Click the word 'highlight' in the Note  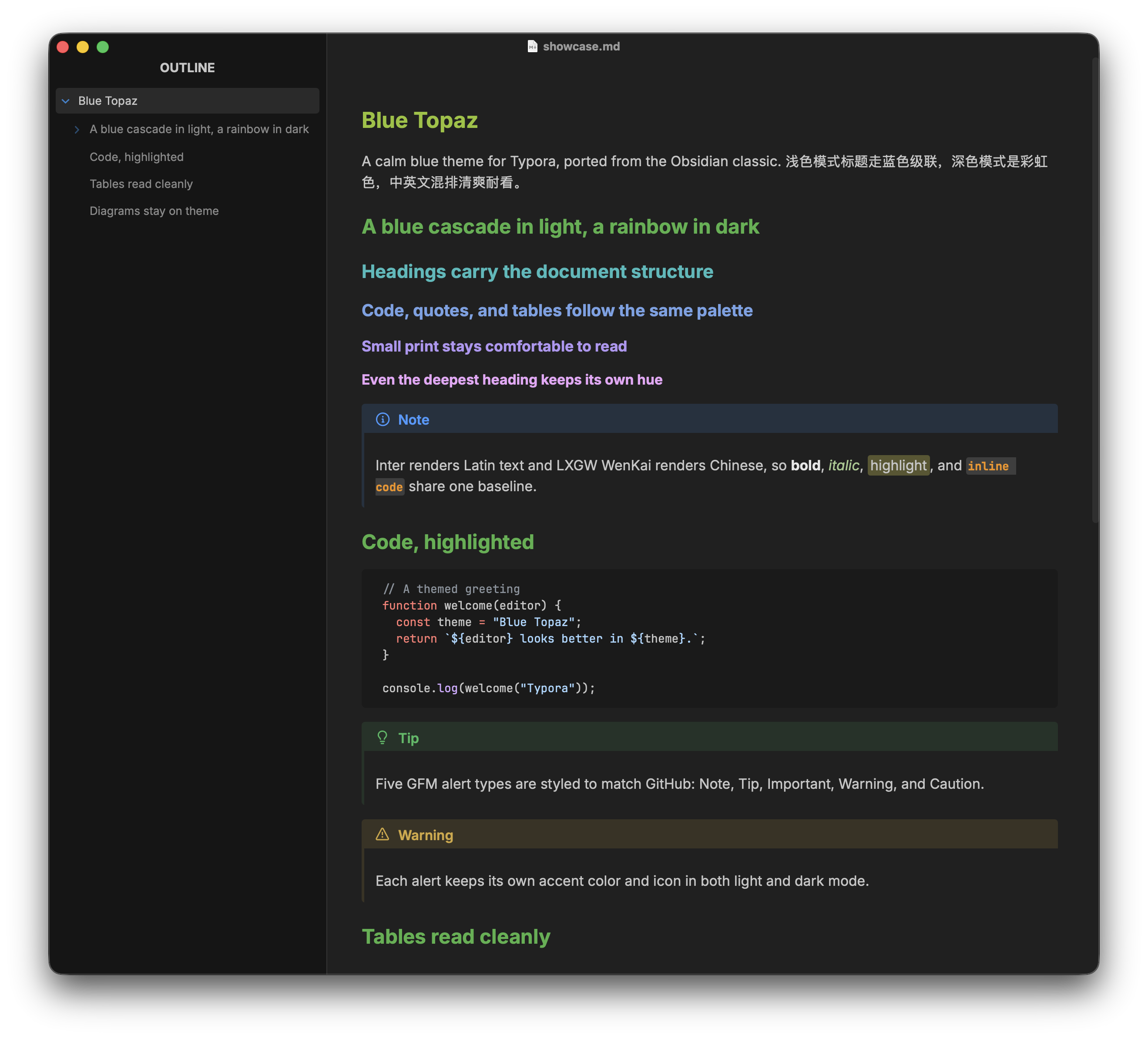(x=898, y=465)
